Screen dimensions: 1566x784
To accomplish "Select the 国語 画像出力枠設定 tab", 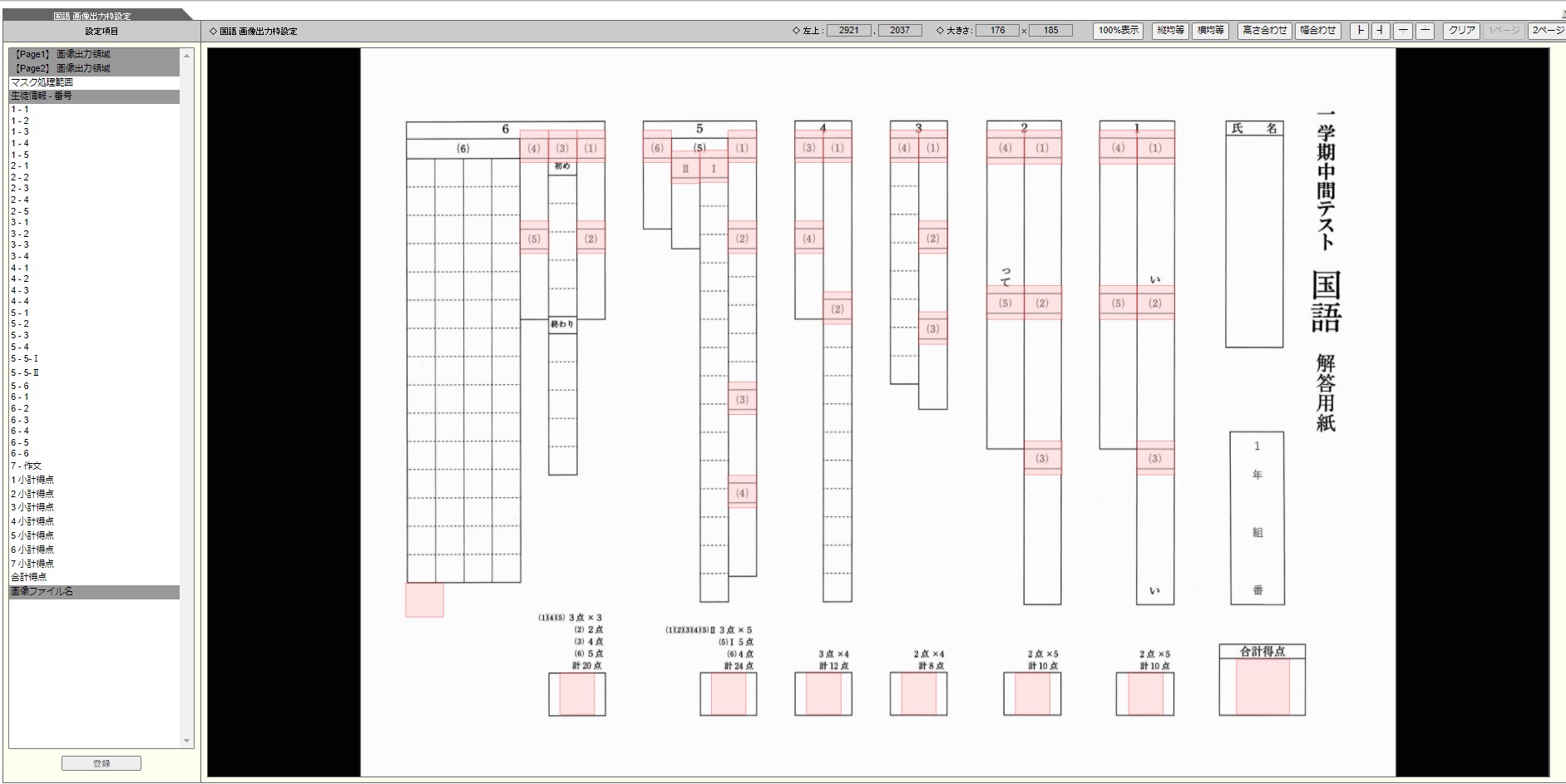I will (92, 15).
